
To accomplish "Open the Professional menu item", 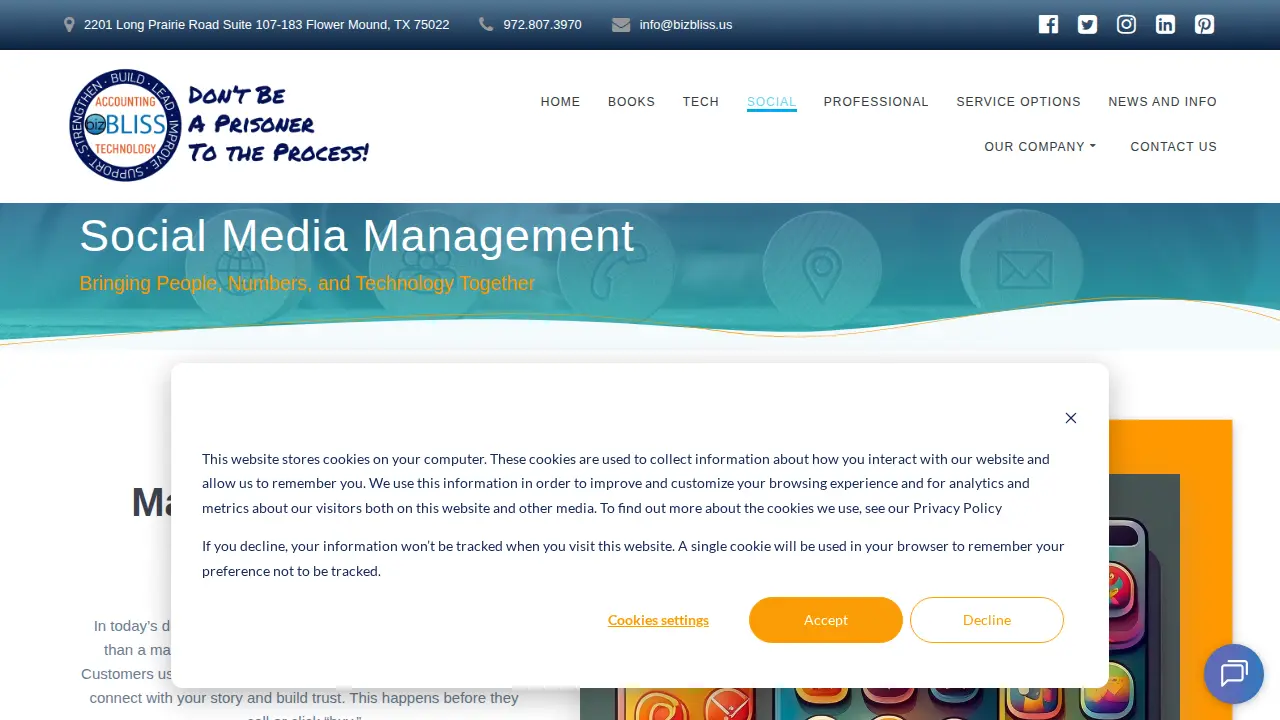I will tap(876, 102).
